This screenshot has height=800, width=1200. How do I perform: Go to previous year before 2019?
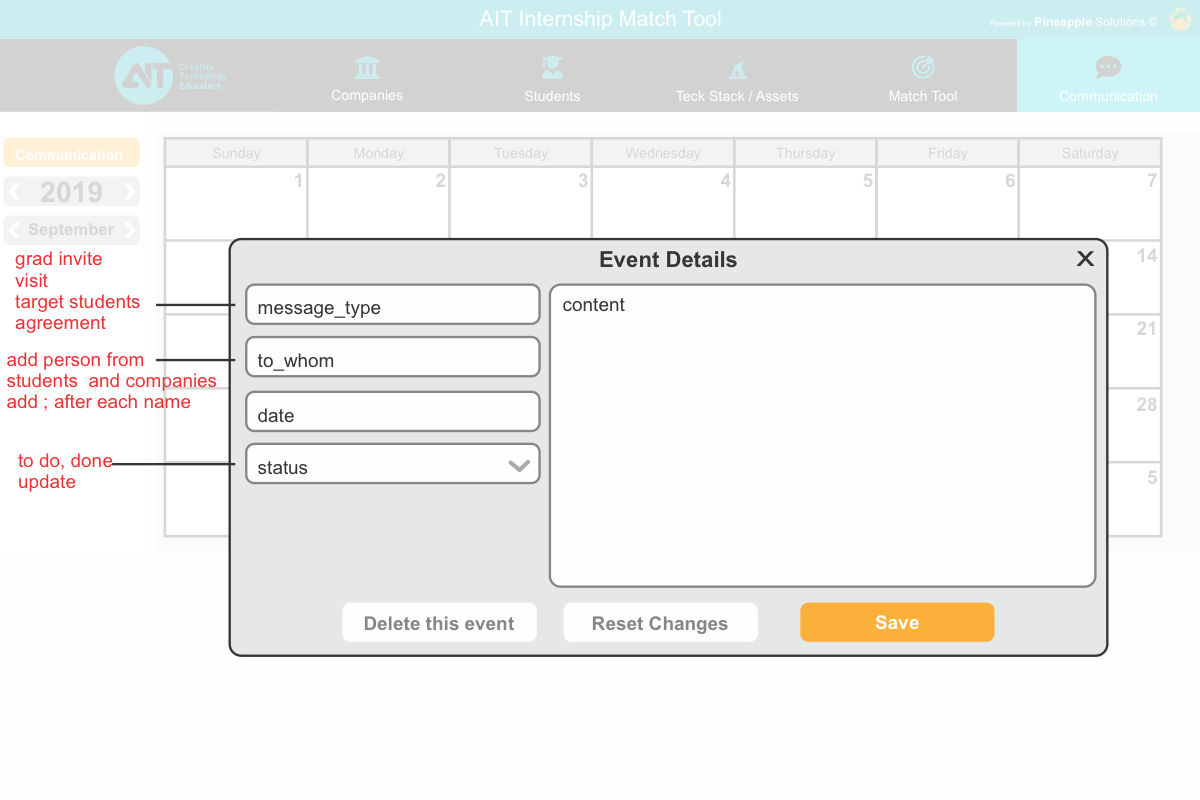coord(15,192)
